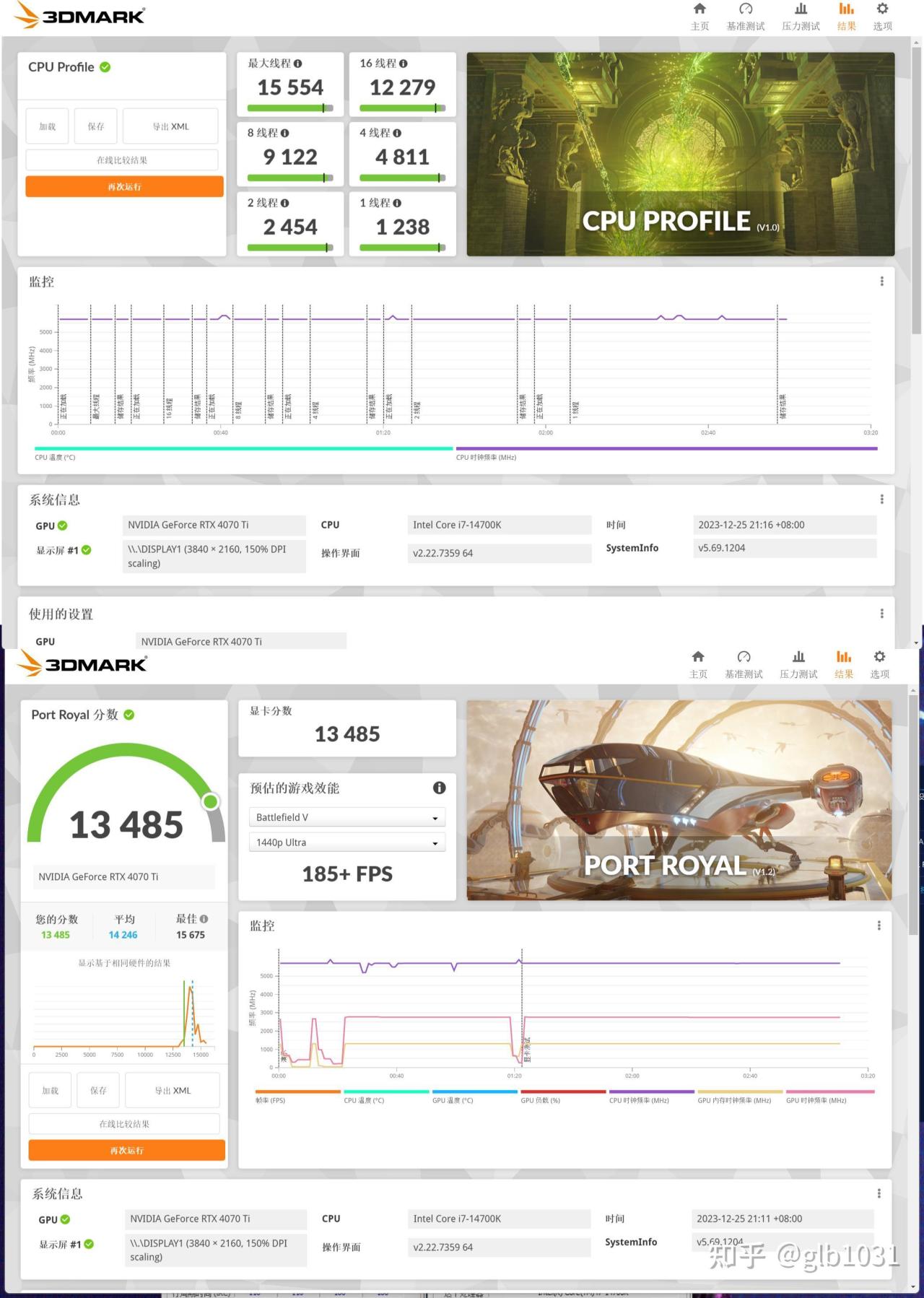This screenshot has height=1298, width=924.
Task: Click 保存 in the Port Royal panel
Action: click(x=98, y=1090)
